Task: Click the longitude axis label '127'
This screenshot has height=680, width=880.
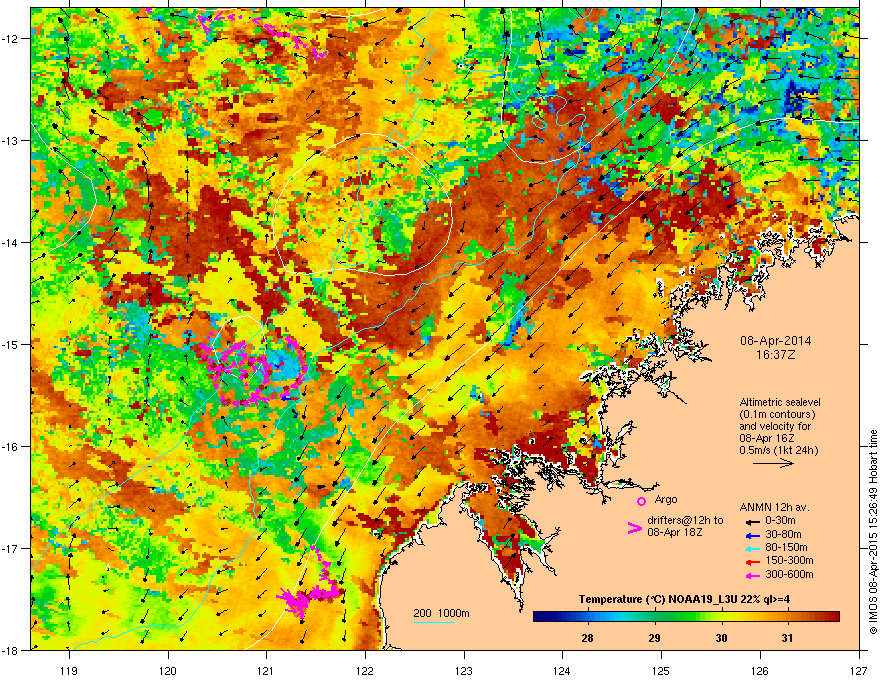Action: pos(858,670)
